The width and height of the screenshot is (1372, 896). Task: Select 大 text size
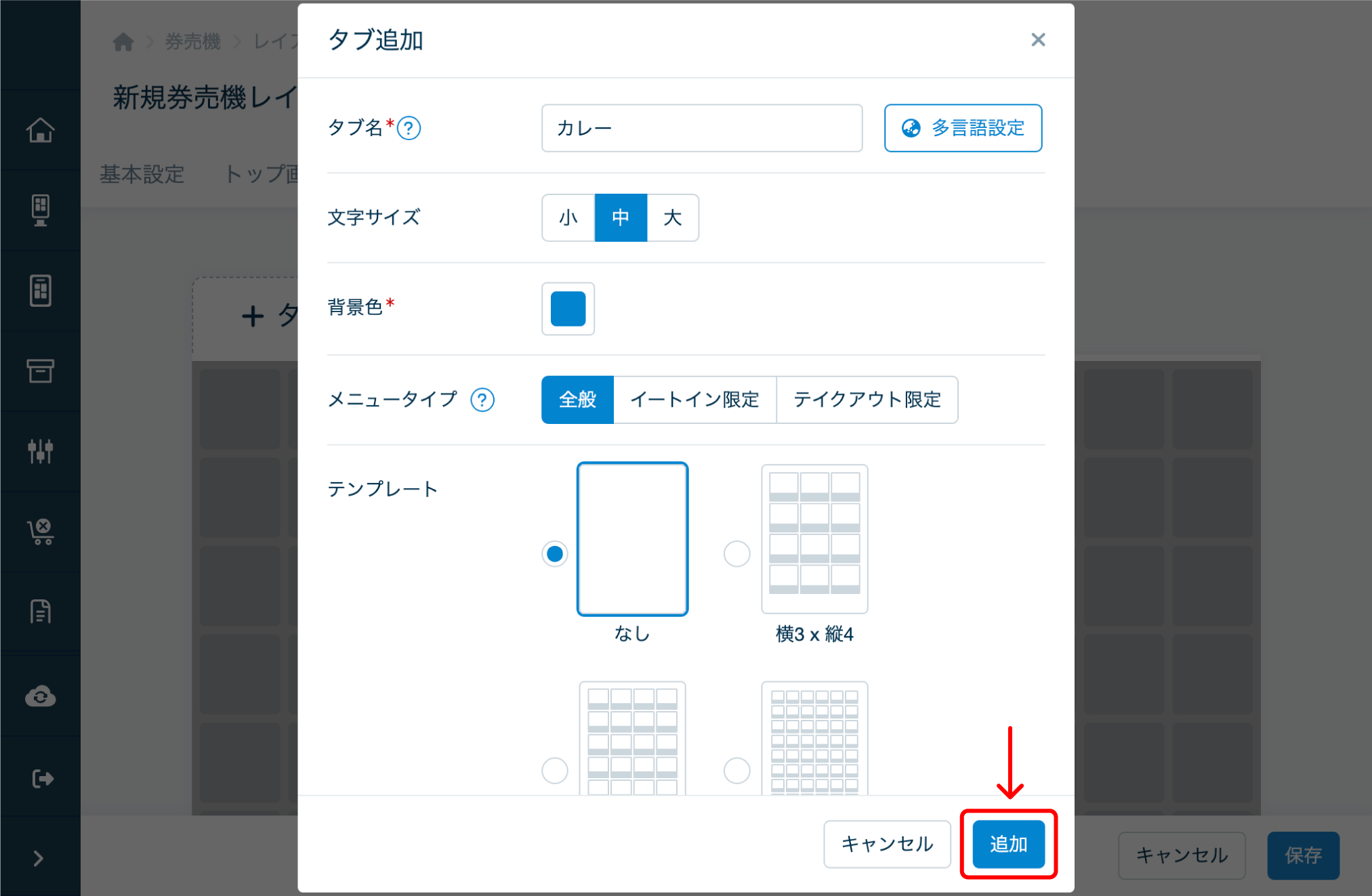(673, 217)
